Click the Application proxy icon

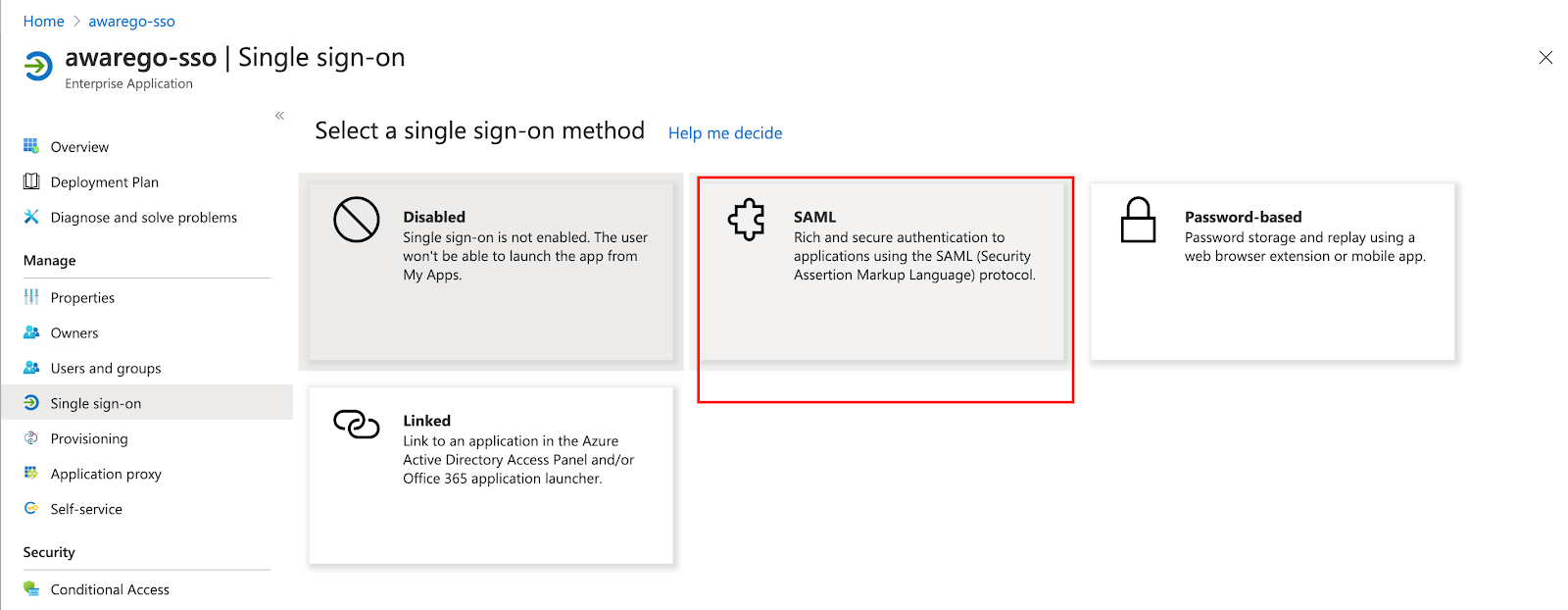tap(31, 474)
